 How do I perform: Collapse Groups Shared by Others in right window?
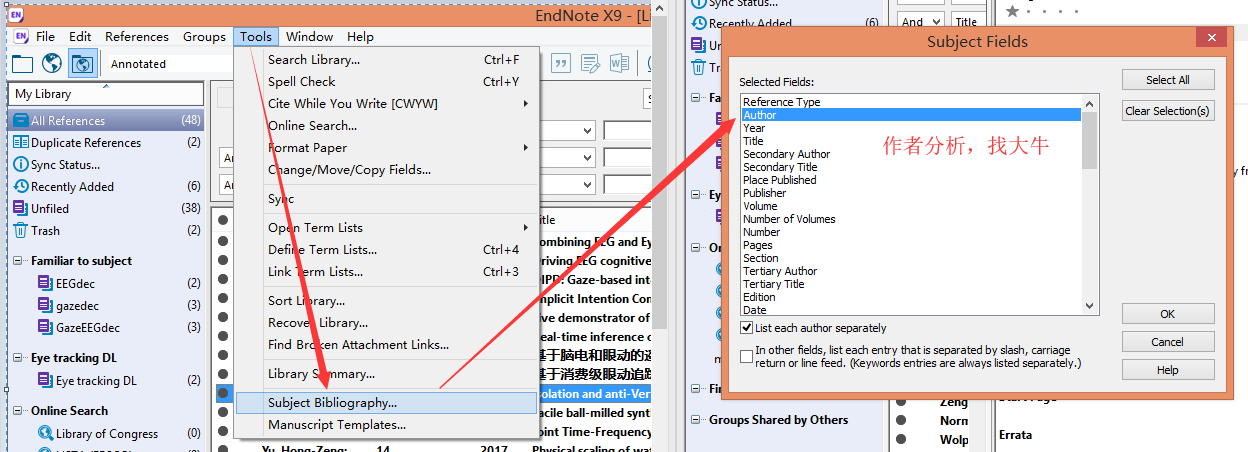click(697, 420)
